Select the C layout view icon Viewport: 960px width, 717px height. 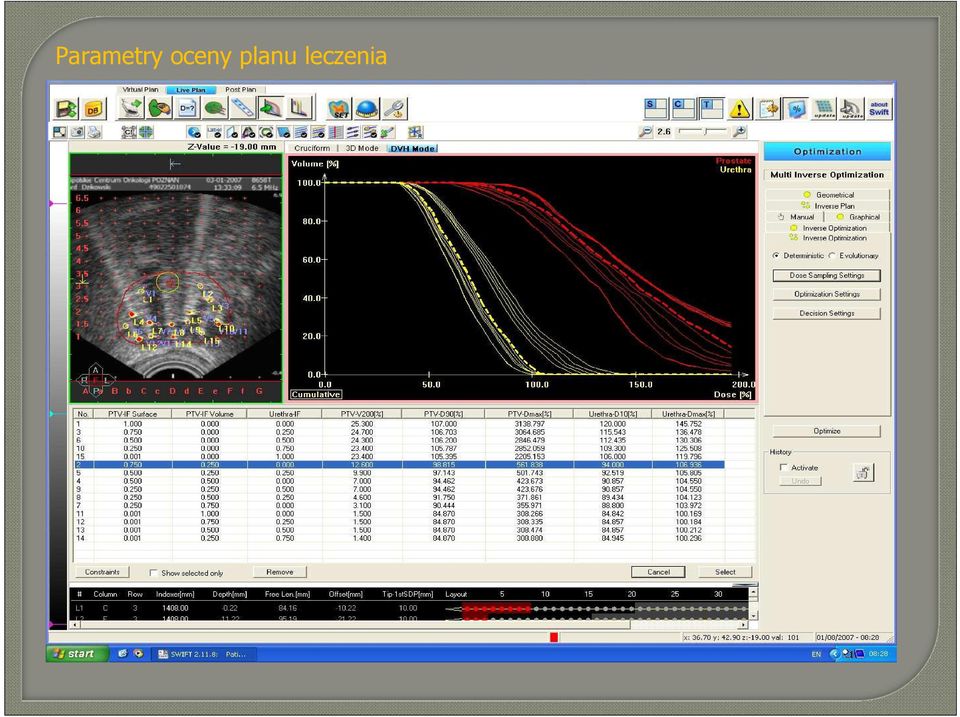683,108
